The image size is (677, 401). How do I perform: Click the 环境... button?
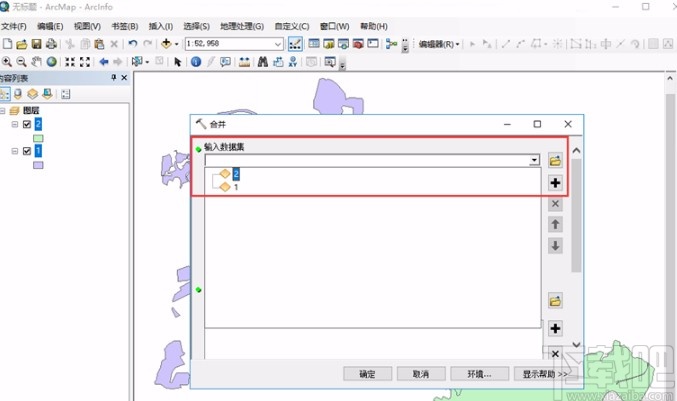pyautogui.click(x=479, y=374)
